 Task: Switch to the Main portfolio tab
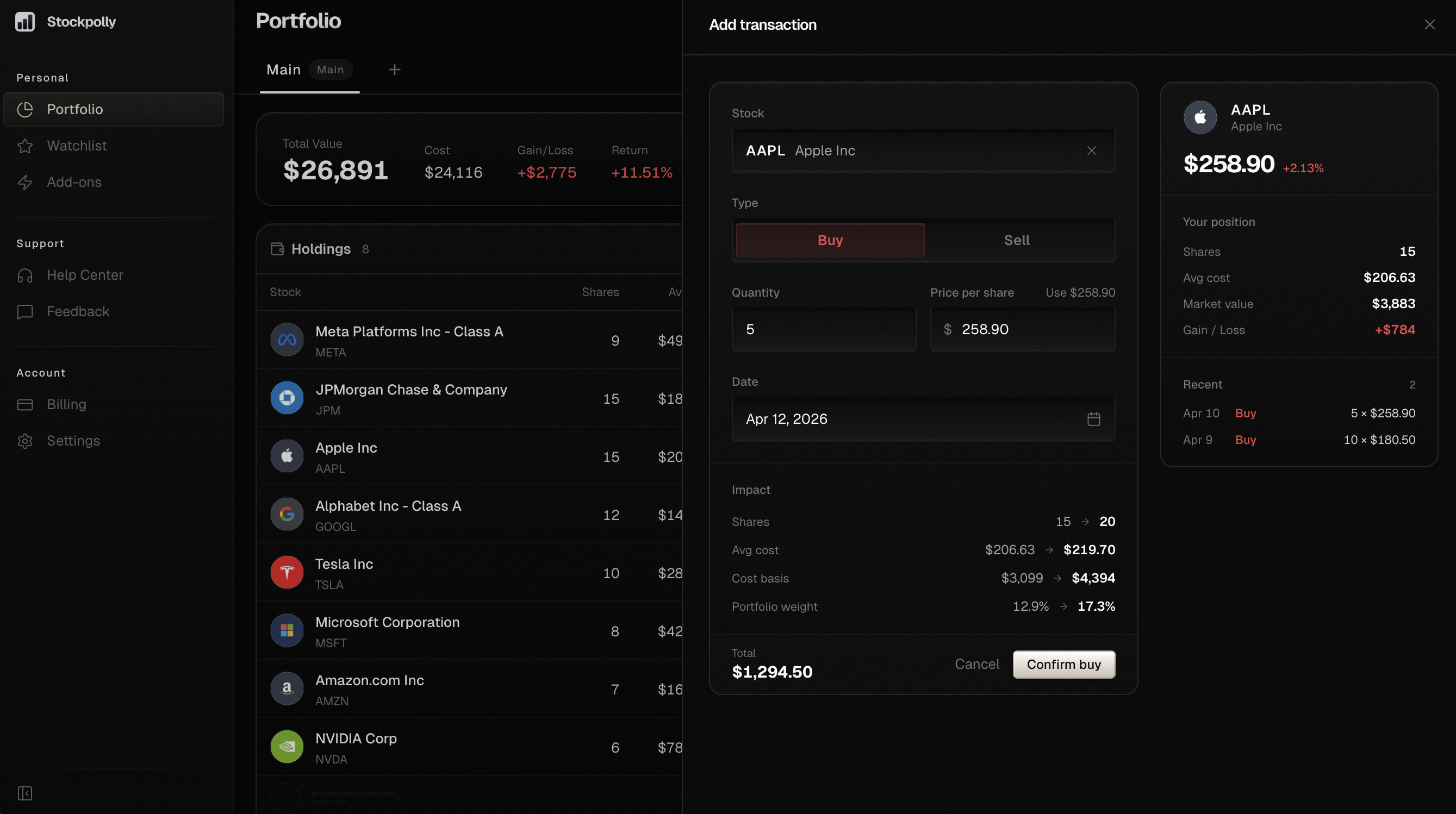click(x=283, y=70)
